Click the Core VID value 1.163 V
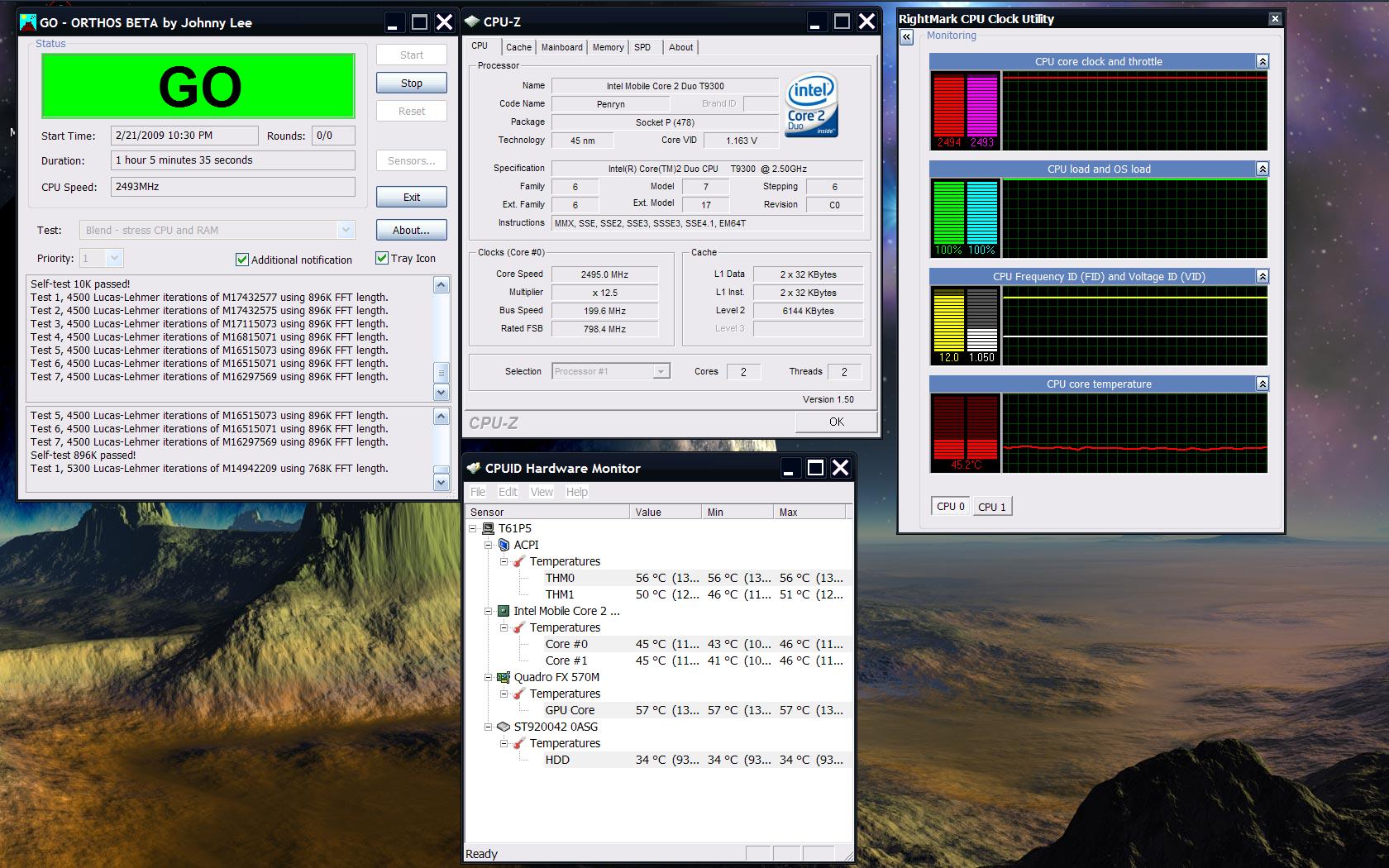1389x868 pixels. 742,141
